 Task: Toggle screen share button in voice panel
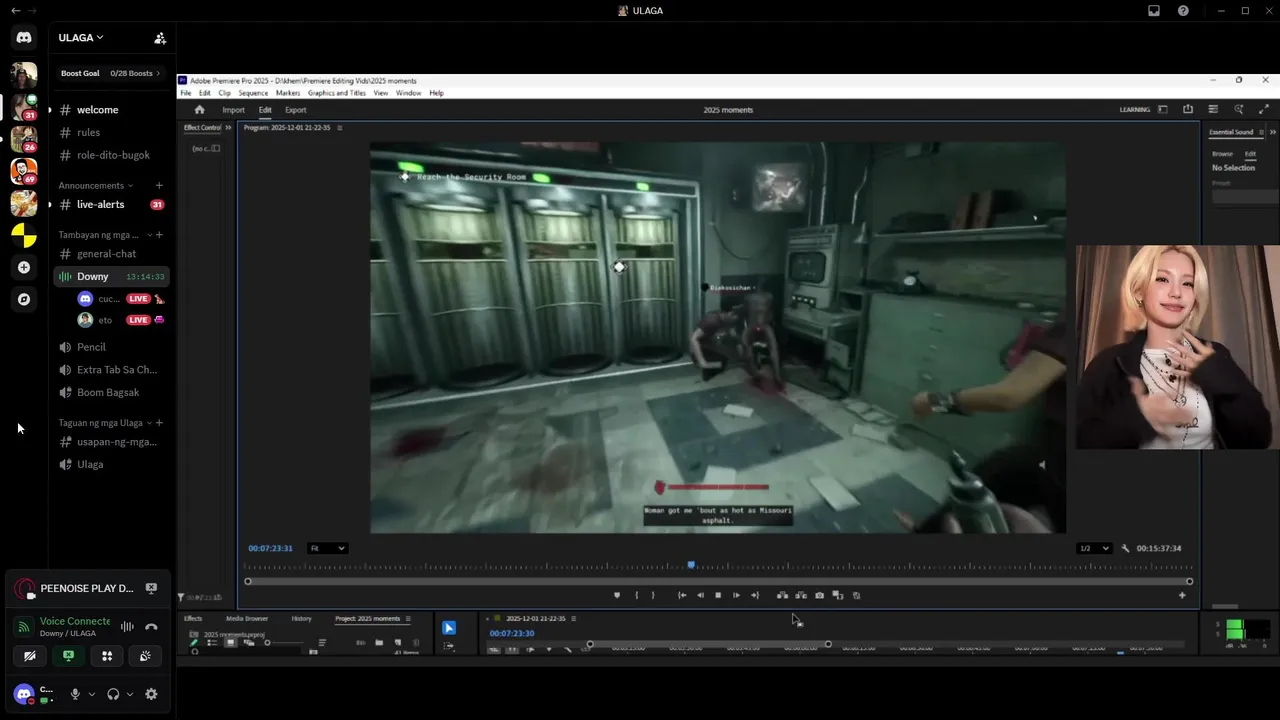68,656
